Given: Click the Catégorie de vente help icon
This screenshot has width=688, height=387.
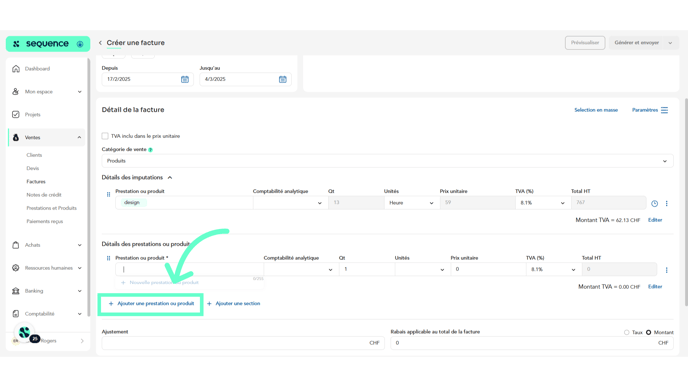Looking at the screenshot, I should 150,150.
